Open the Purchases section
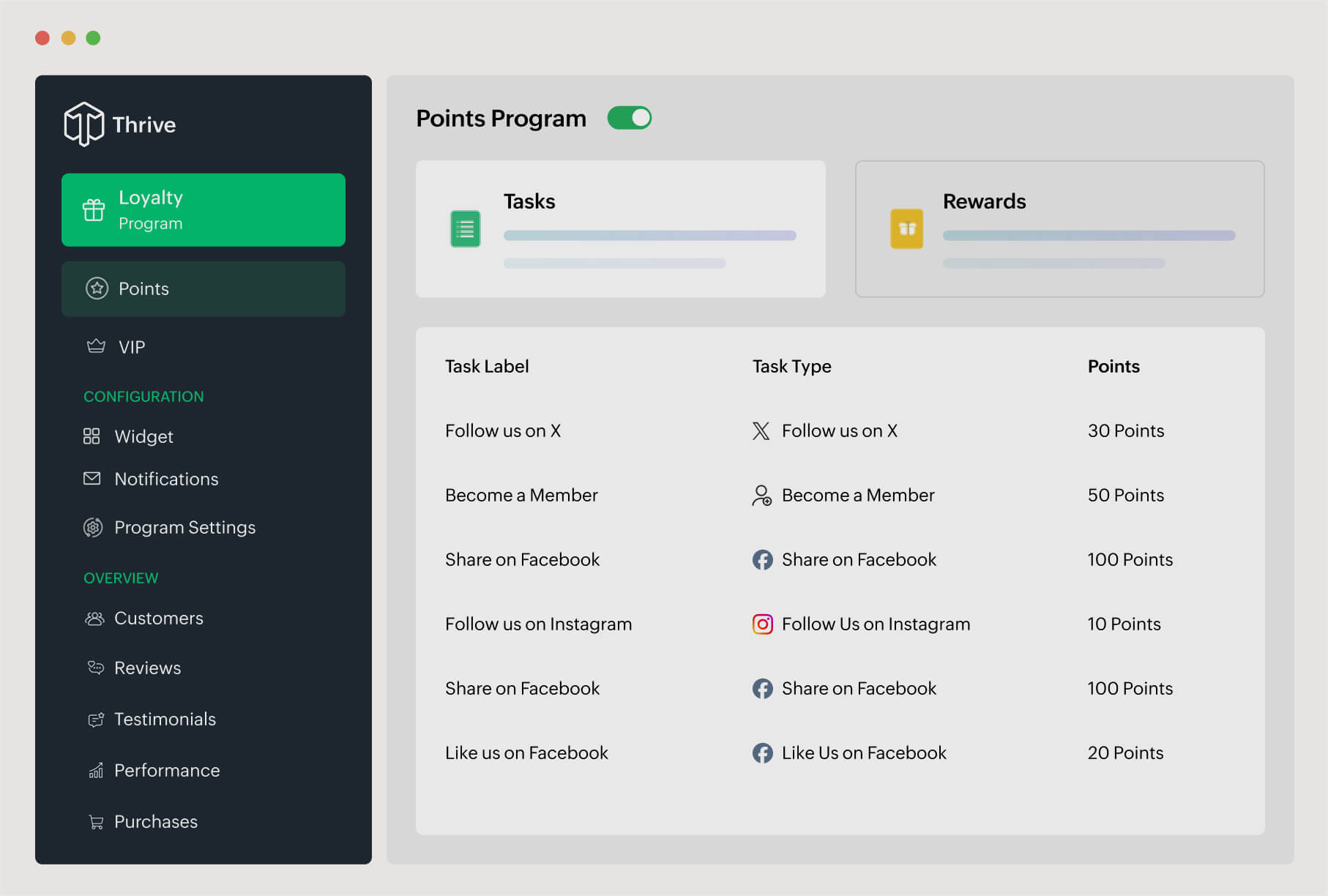Image resolution: width=1328 pixels, height=896 pixels. (x=154, y=821)
